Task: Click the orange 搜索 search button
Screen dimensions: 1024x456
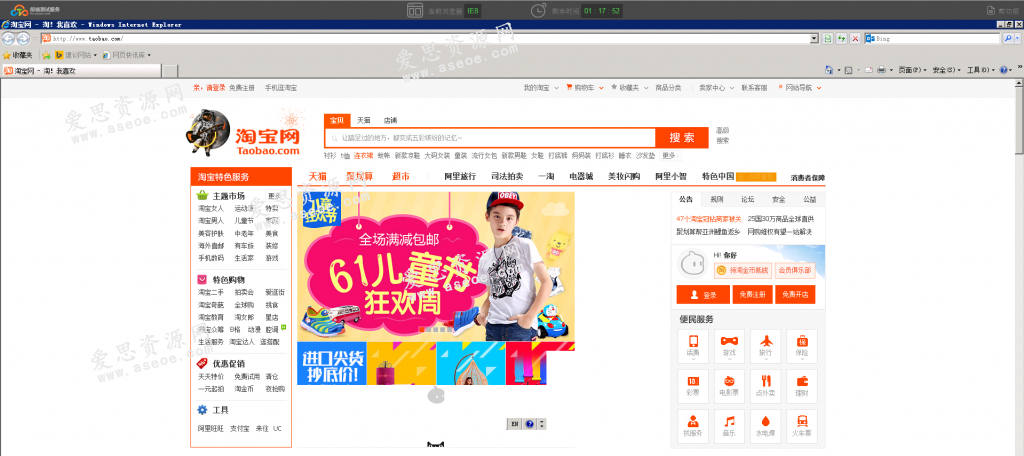Action: click(682, 138)
